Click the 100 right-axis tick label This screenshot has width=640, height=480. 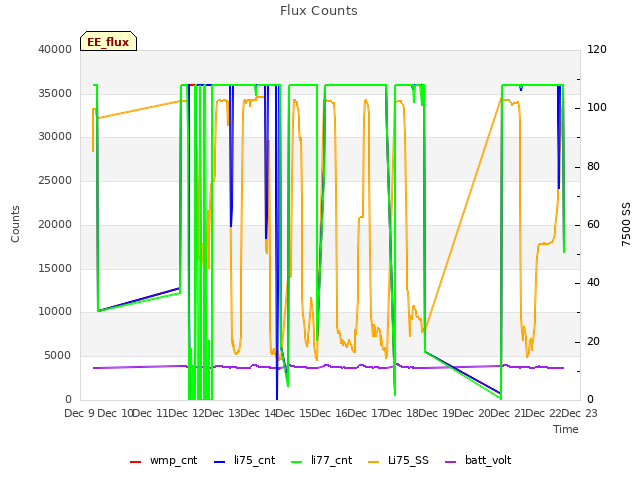click(597, 108)
